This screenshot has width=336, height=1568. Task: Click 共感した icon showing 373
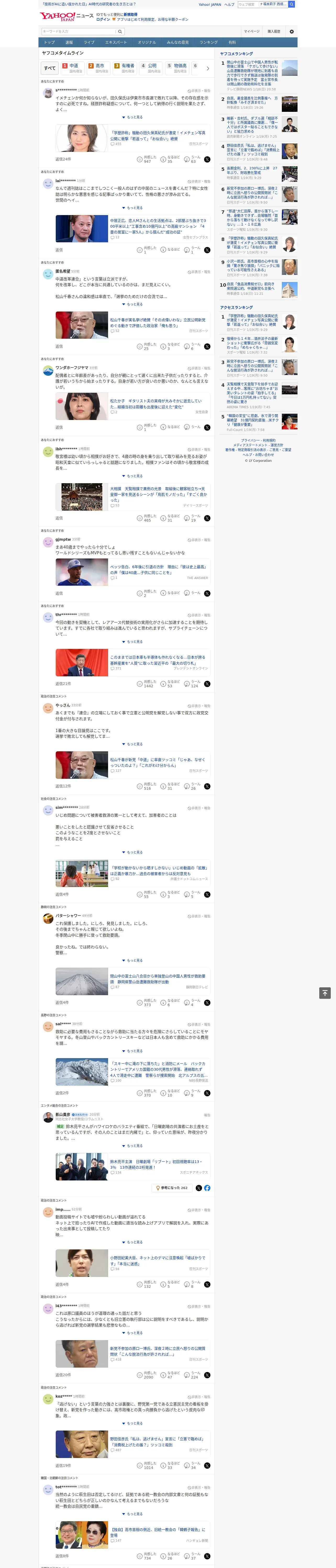click(x=140, y=1002)
